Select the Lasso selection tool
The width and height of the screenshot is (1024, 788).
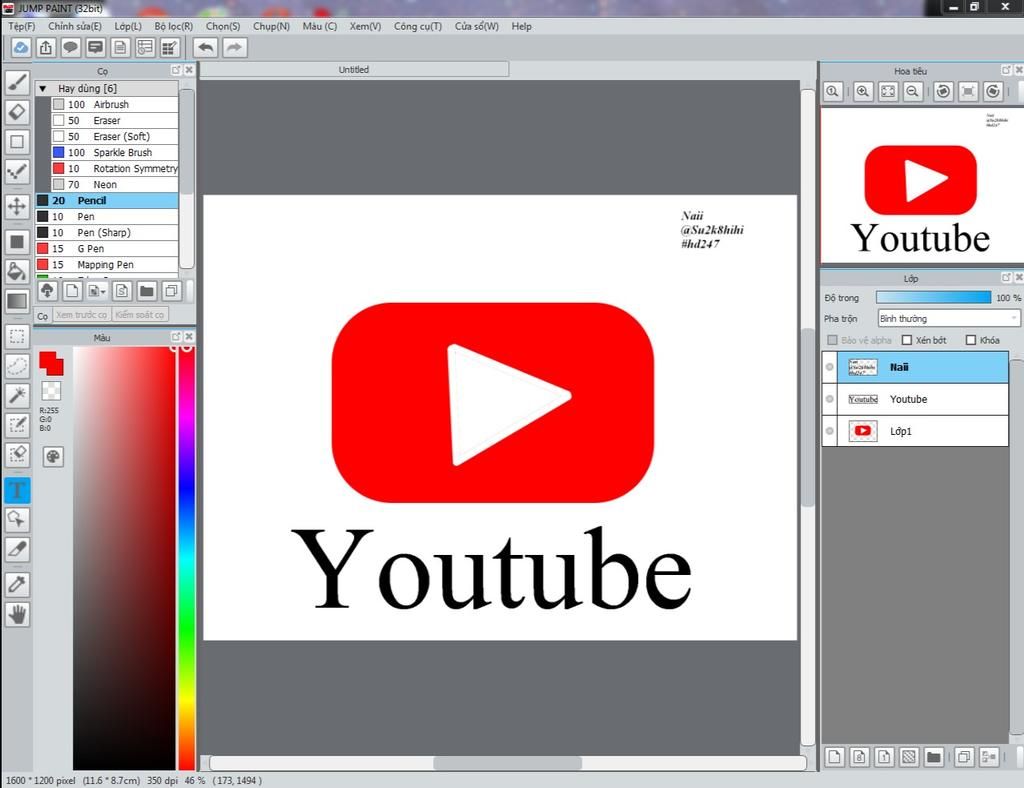click(x=17, y=366)
